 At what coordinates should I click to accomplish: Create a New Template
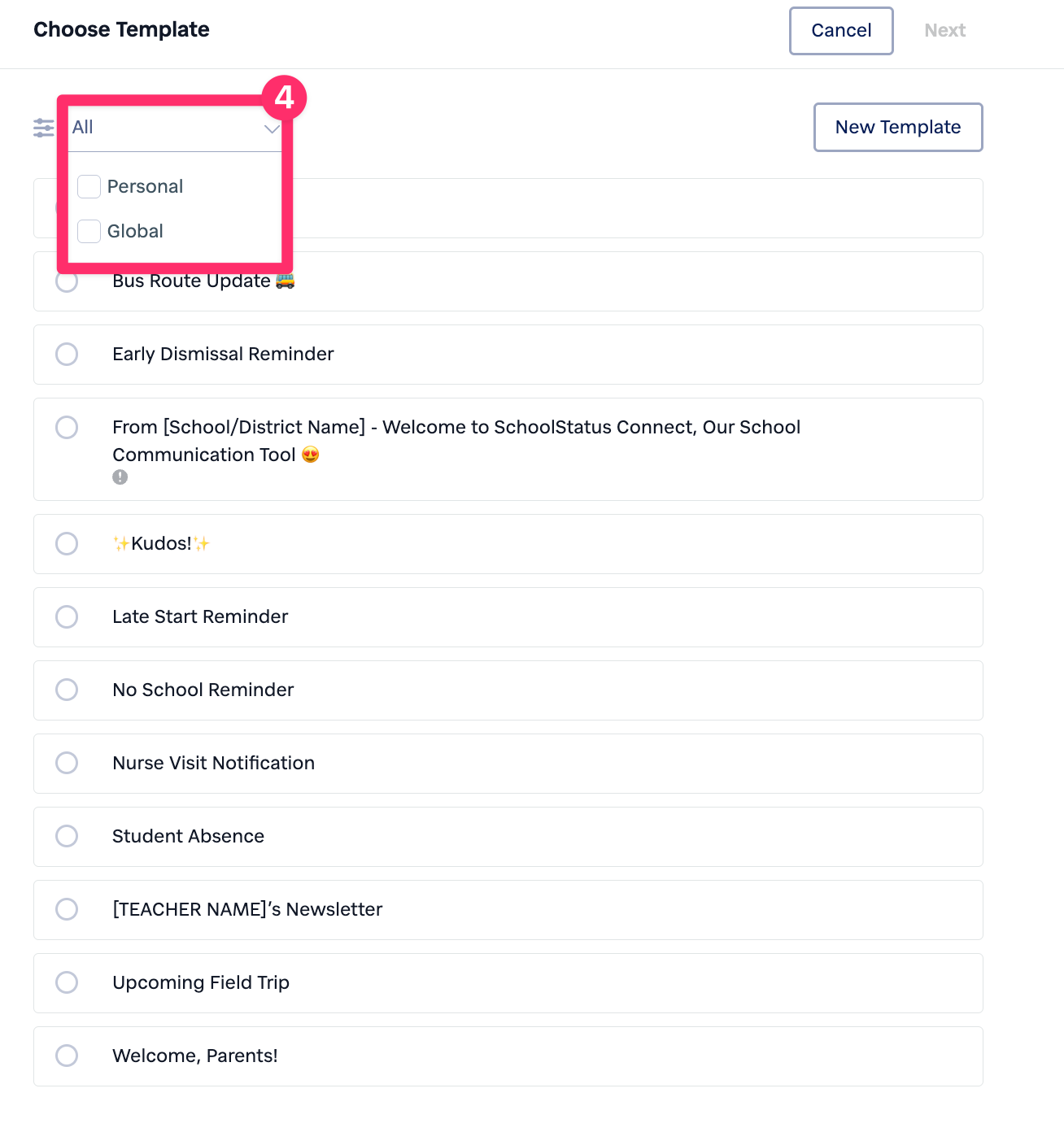[x=898, y=128]
